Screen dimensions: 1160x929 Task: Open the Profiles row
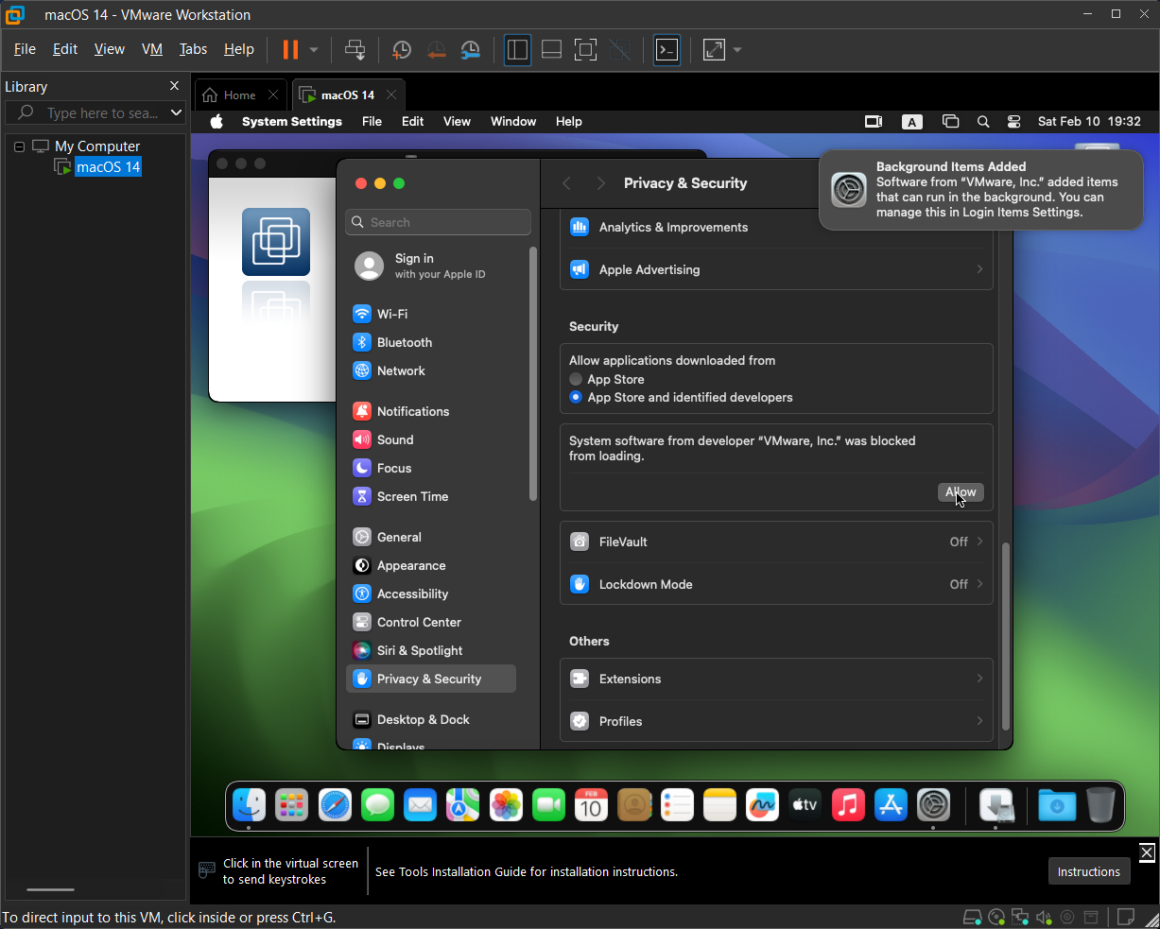coord(776,721)
